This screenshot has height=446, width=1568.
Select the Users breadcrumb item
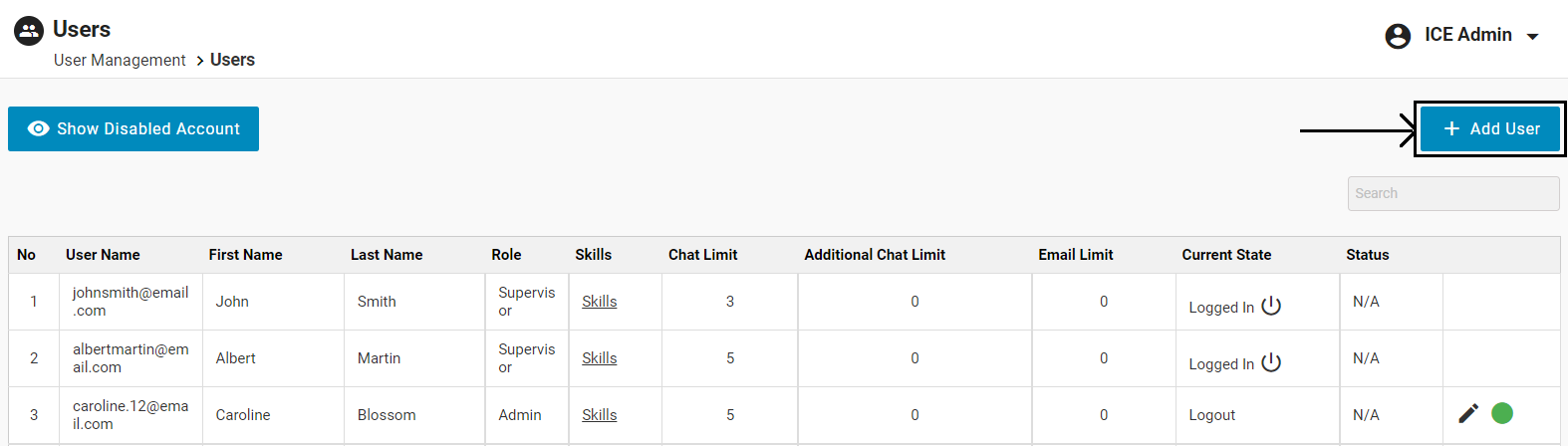(232, 60)
